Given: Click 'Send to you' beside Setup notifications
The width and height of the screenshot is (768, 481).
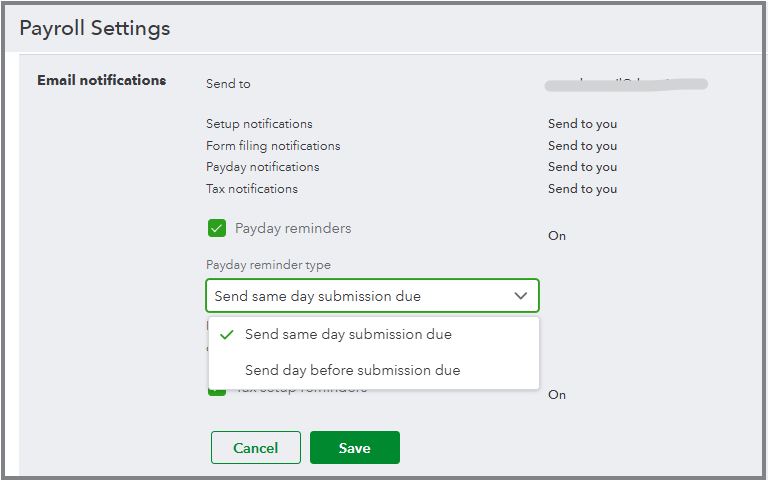Looking at the screenshot, I should [x=582, y=124].
